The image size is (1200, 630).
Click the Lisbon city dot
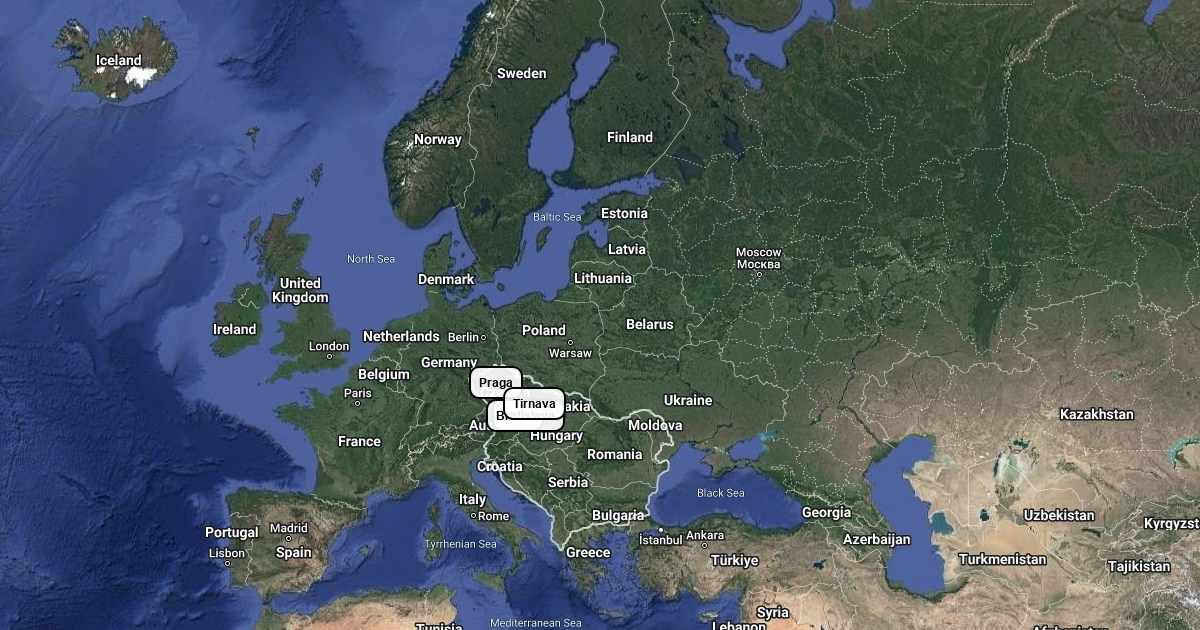click(x=227, y=563)
